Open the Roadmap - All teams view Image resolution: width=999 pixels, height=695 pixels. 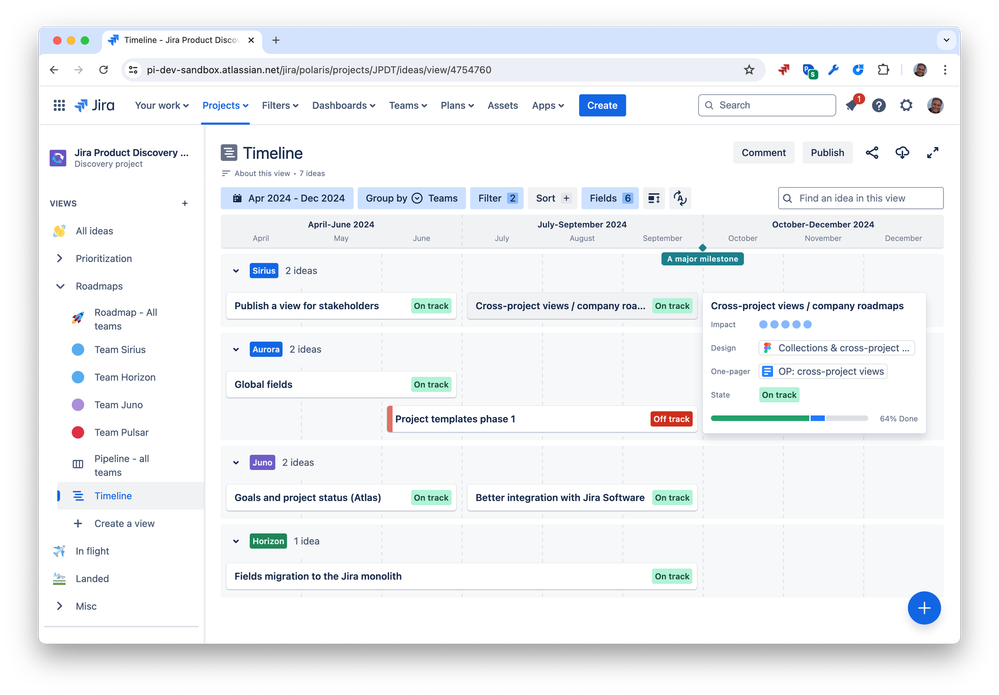[x=126, y=319]
